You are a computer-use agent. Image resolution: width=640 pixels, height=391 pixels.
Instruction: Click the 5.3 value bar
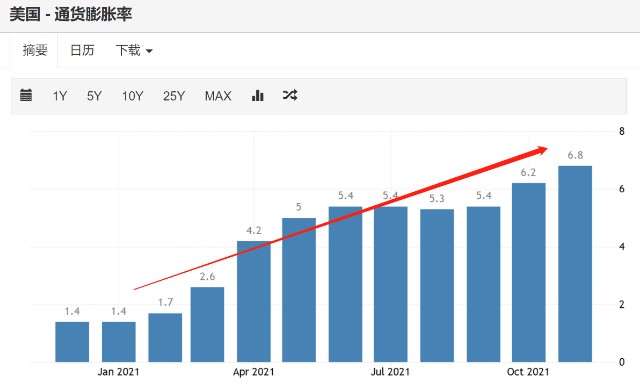tap(437, 286)
